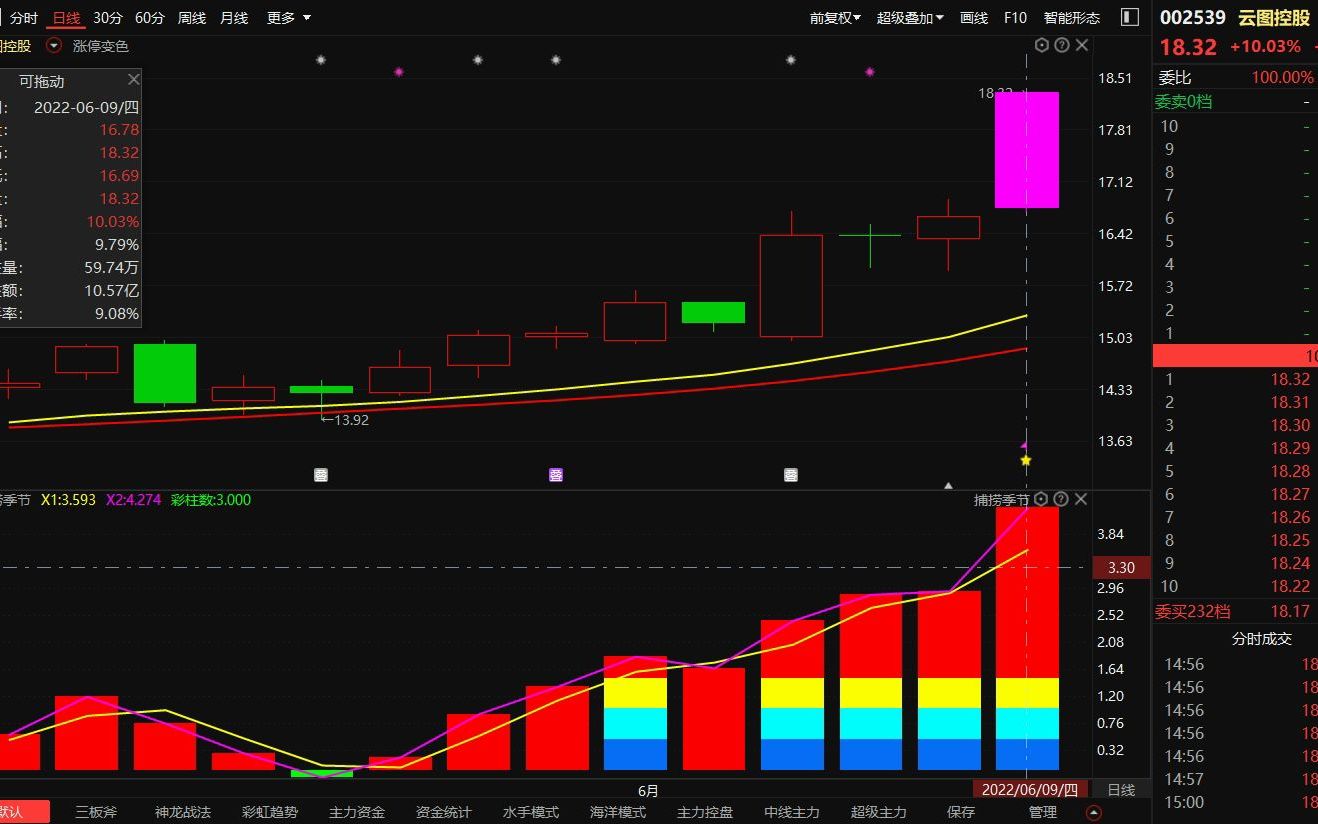
Task: Click the rightmost magenta sparkle marker at top
Action: click(x=870, y=72)
